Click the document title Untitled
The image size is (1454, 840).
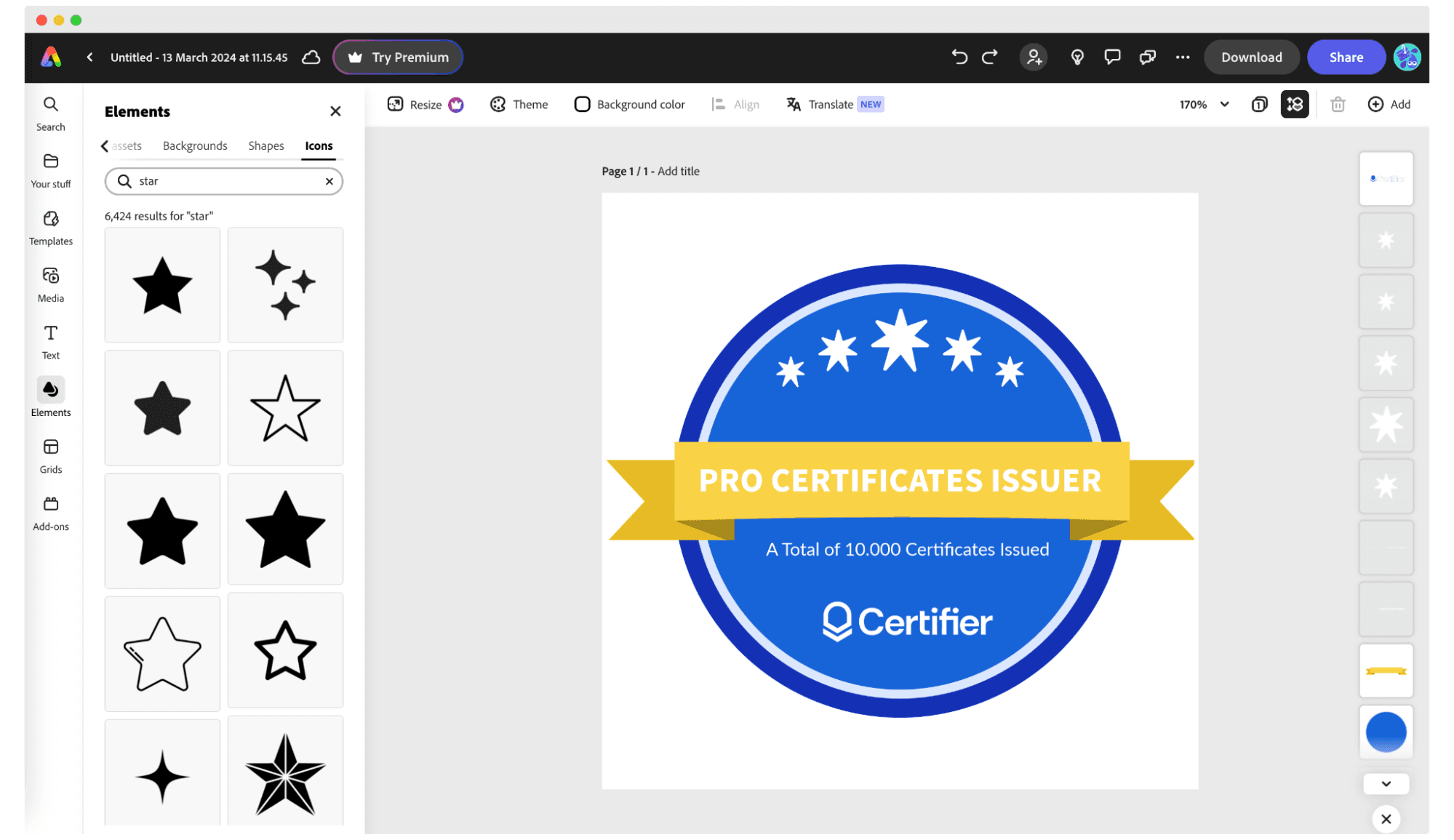pyautogui.click(x=199, y=57)
